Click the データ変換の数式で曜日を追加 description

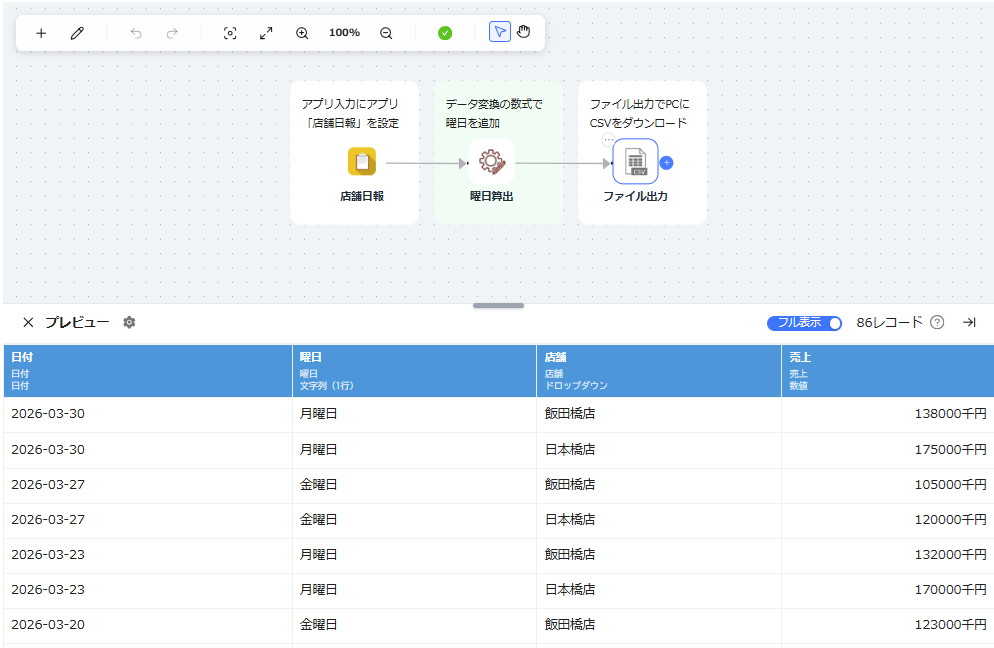click(x=494, y=113)
